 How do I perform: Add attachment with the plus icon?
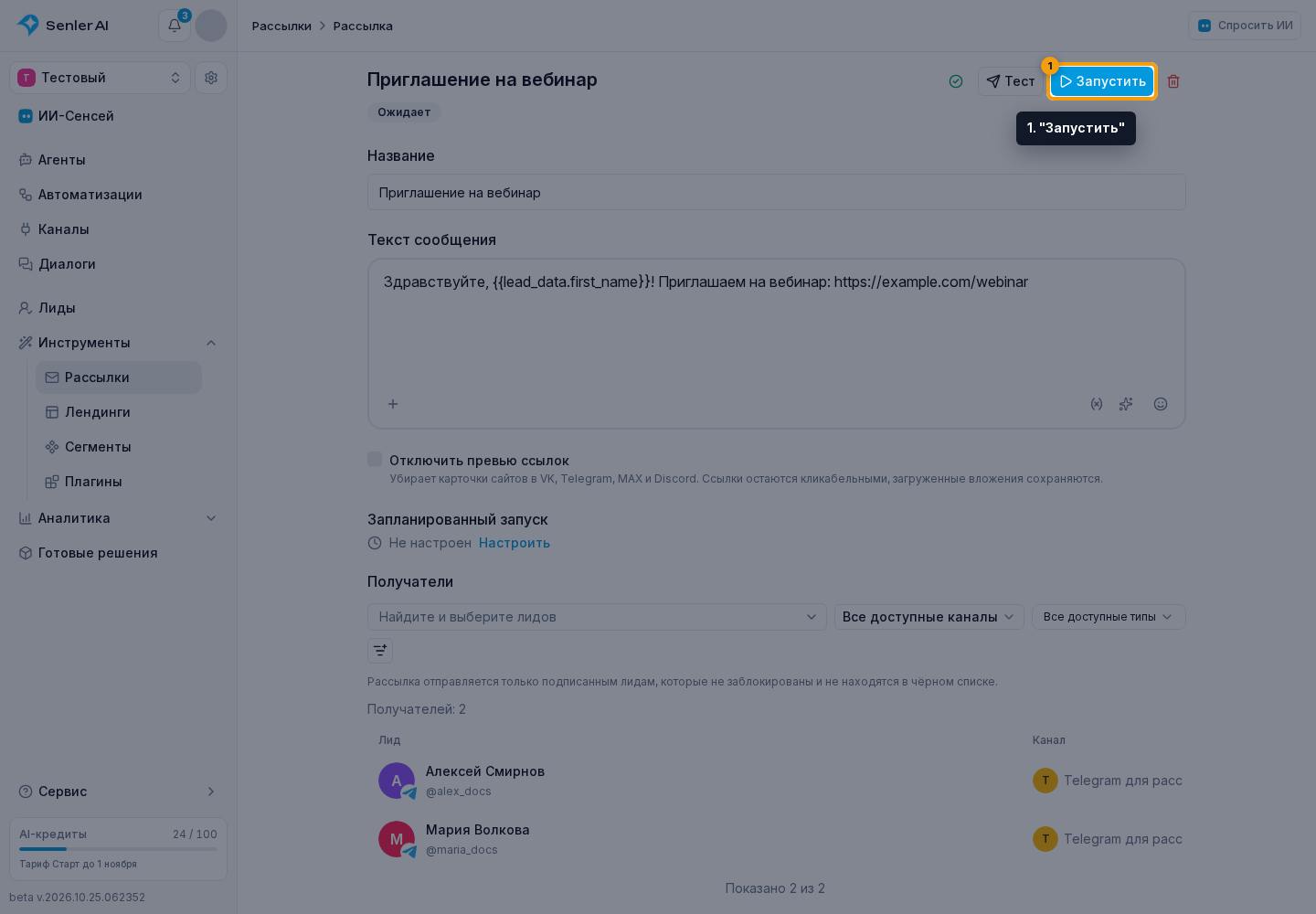(393, 404)
